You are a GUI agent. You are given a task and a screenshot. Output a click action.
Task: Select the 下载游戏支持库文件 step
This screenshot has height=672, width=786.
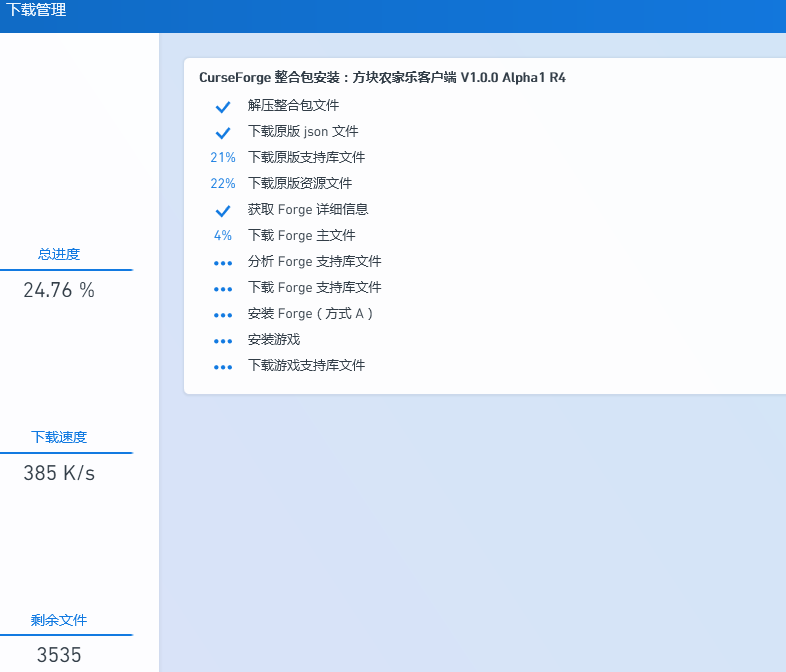[306, 366]
